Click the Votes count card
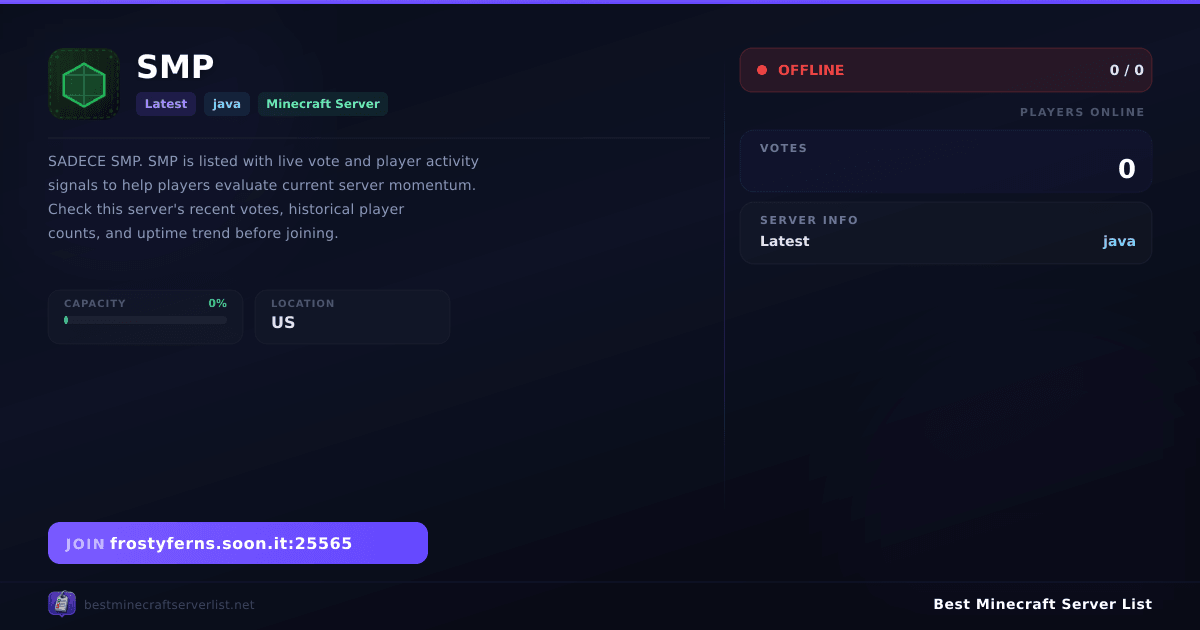This screenshot has height=630, width=1200. [x=946, y=161]
